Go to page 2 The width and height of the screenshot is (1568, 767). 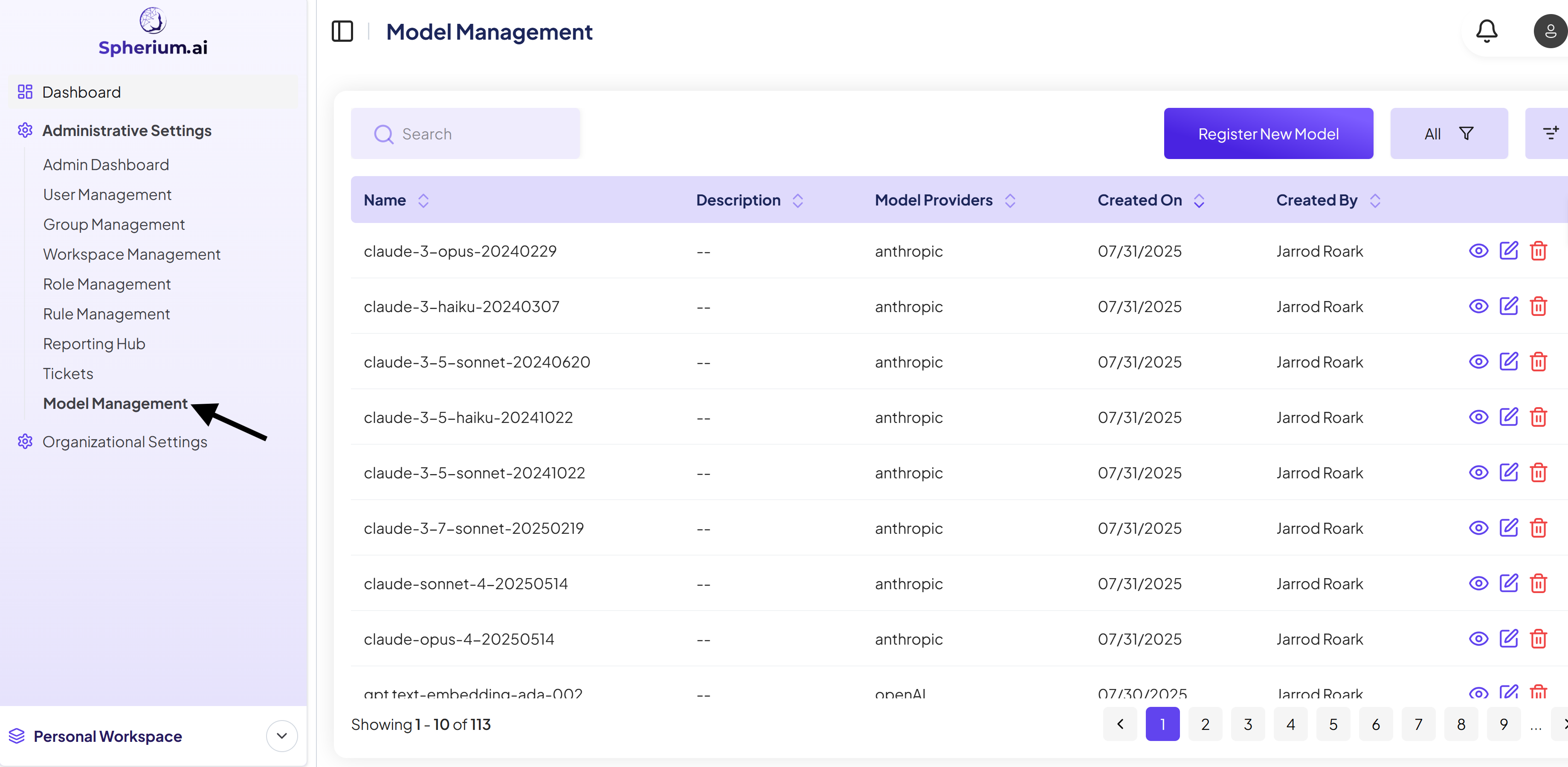pyautogui.click(x=1205, y=724)
